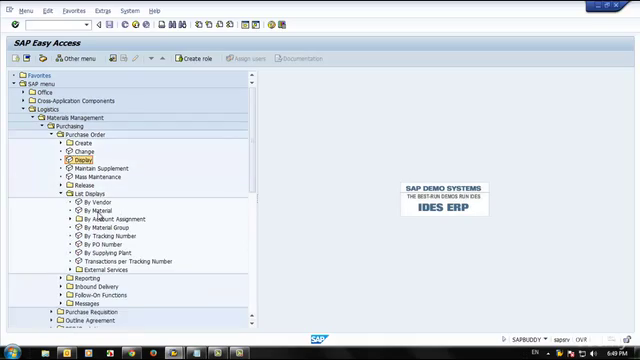Click the Save diskette icon
The height and width of the screenshot is (360, 640).
point(109,25)
